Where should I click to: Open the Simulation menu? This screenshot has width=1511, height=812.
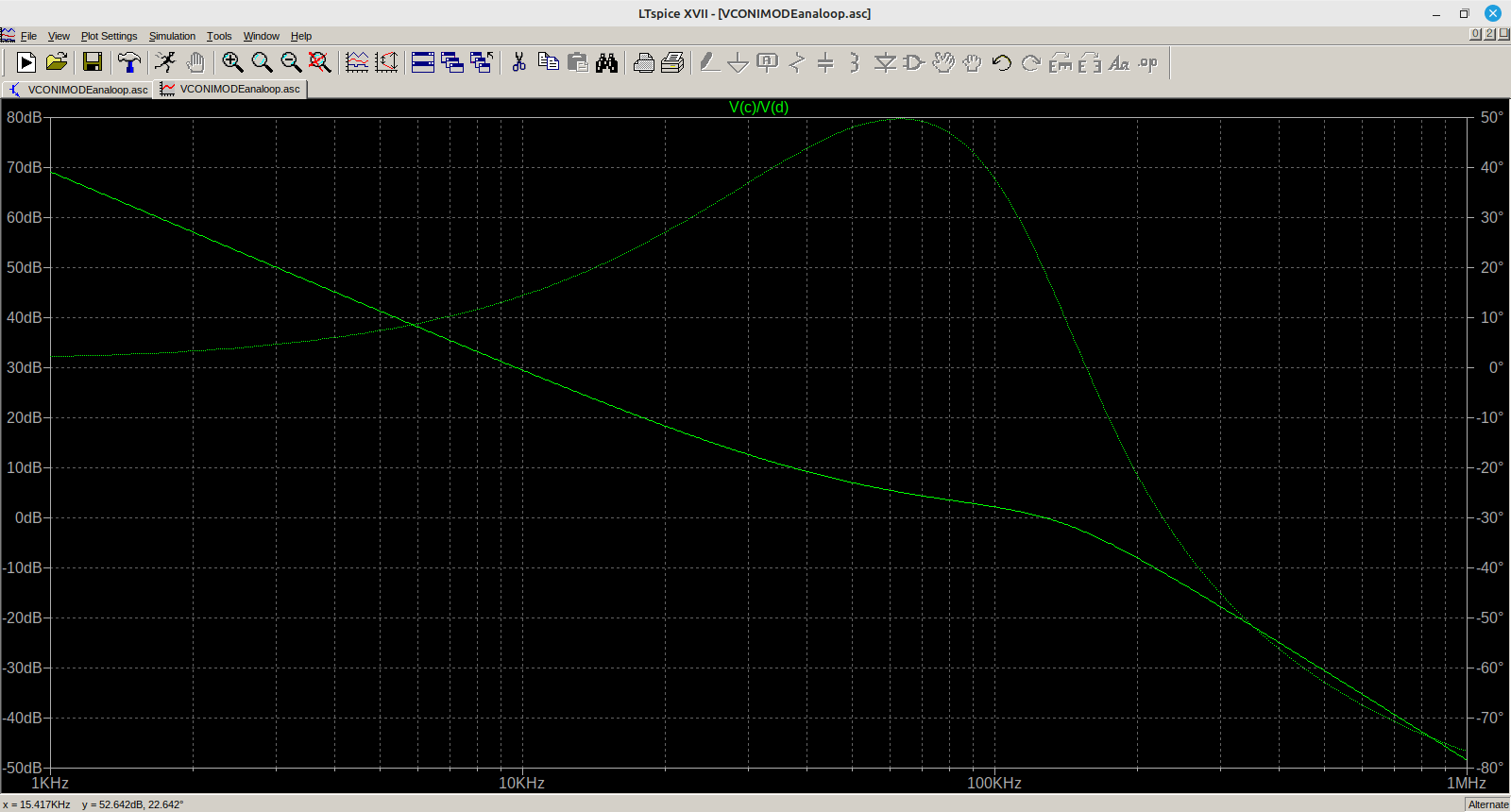point(172,36)
